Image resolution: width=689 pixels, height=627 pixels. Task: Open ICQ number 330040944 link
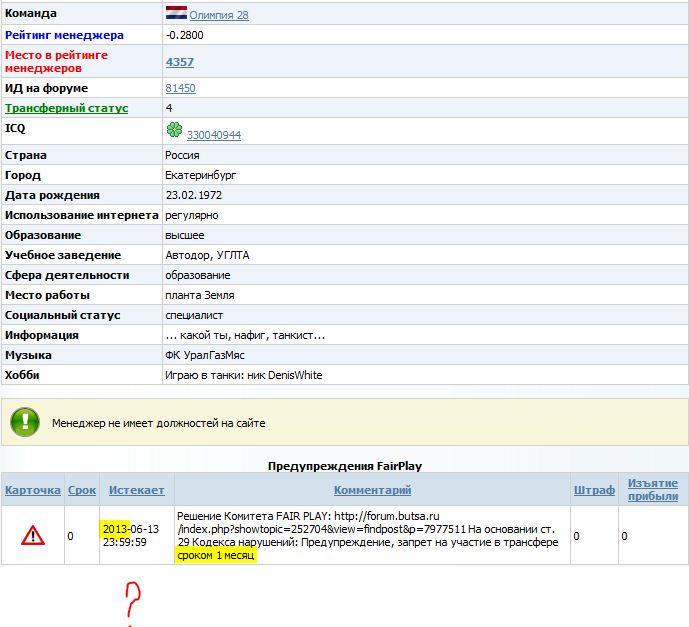214,135
